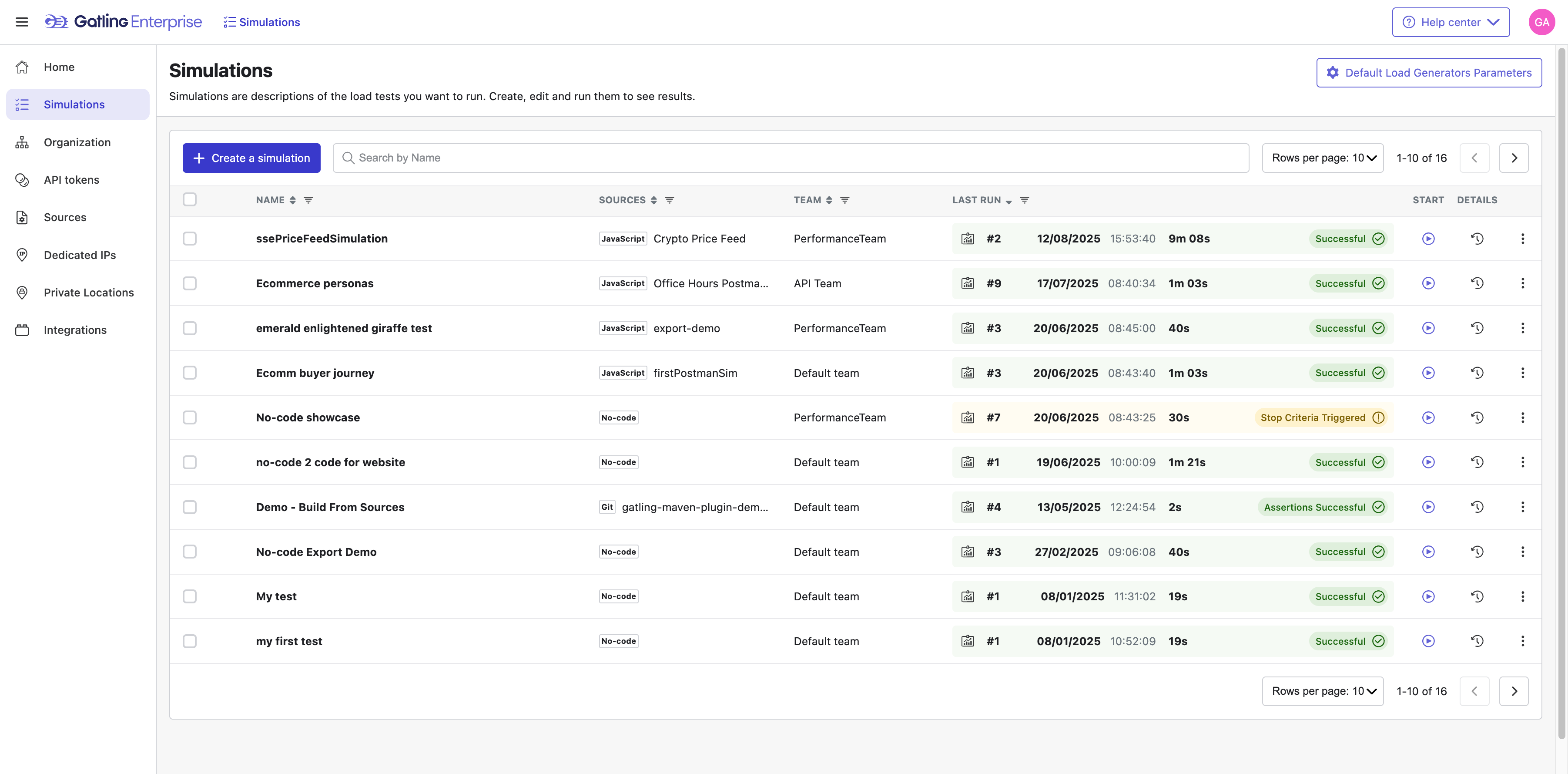The image size is (1568, 774).
Task: View run history for my first test
Action: tap(1478, 641)
